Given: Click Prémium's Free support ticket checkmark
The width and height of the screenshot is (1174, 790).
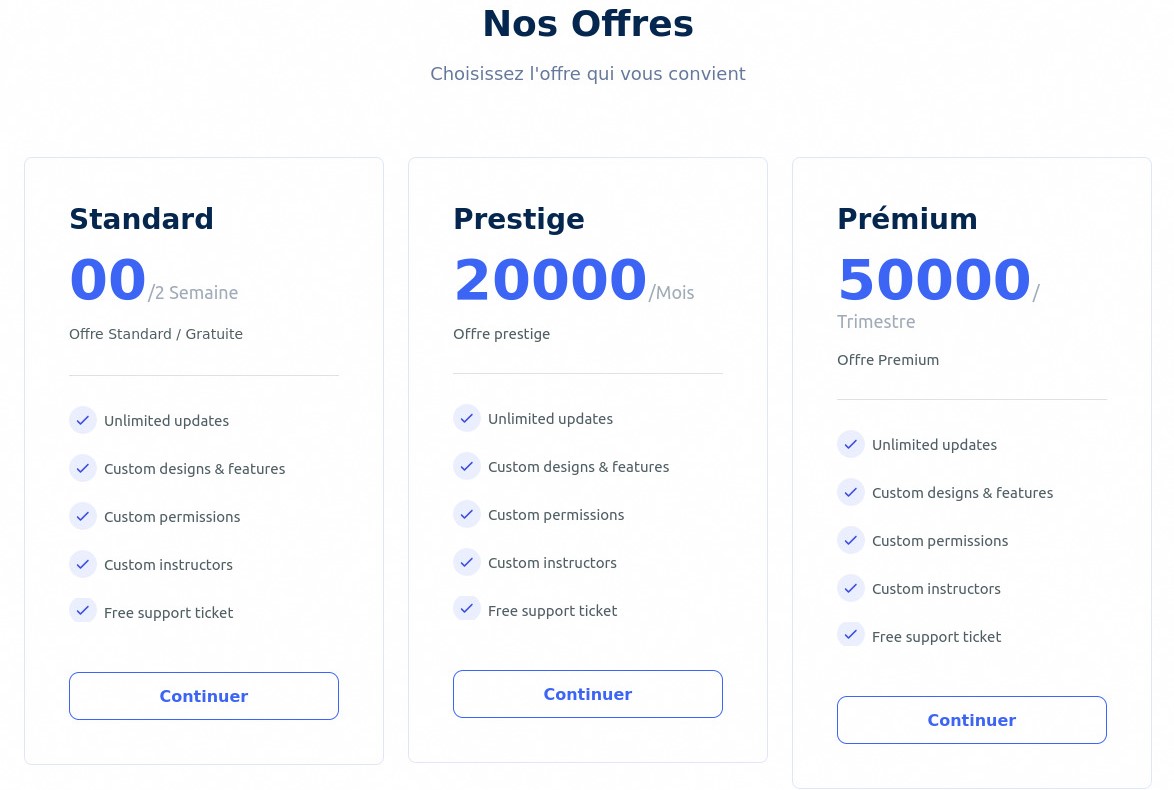Looking at the screenshot, I should point(850,636).
